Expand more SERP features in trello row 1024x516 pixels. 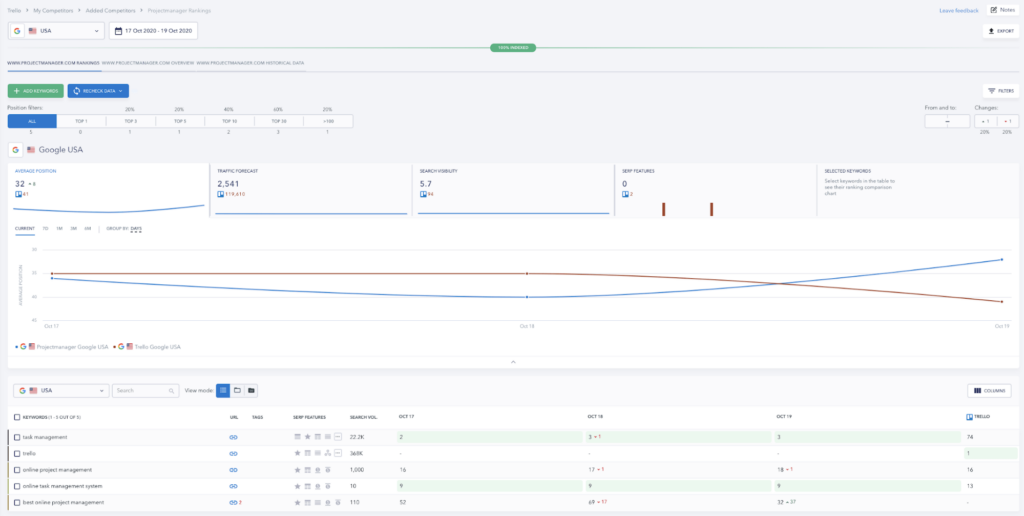coord(338,453)
